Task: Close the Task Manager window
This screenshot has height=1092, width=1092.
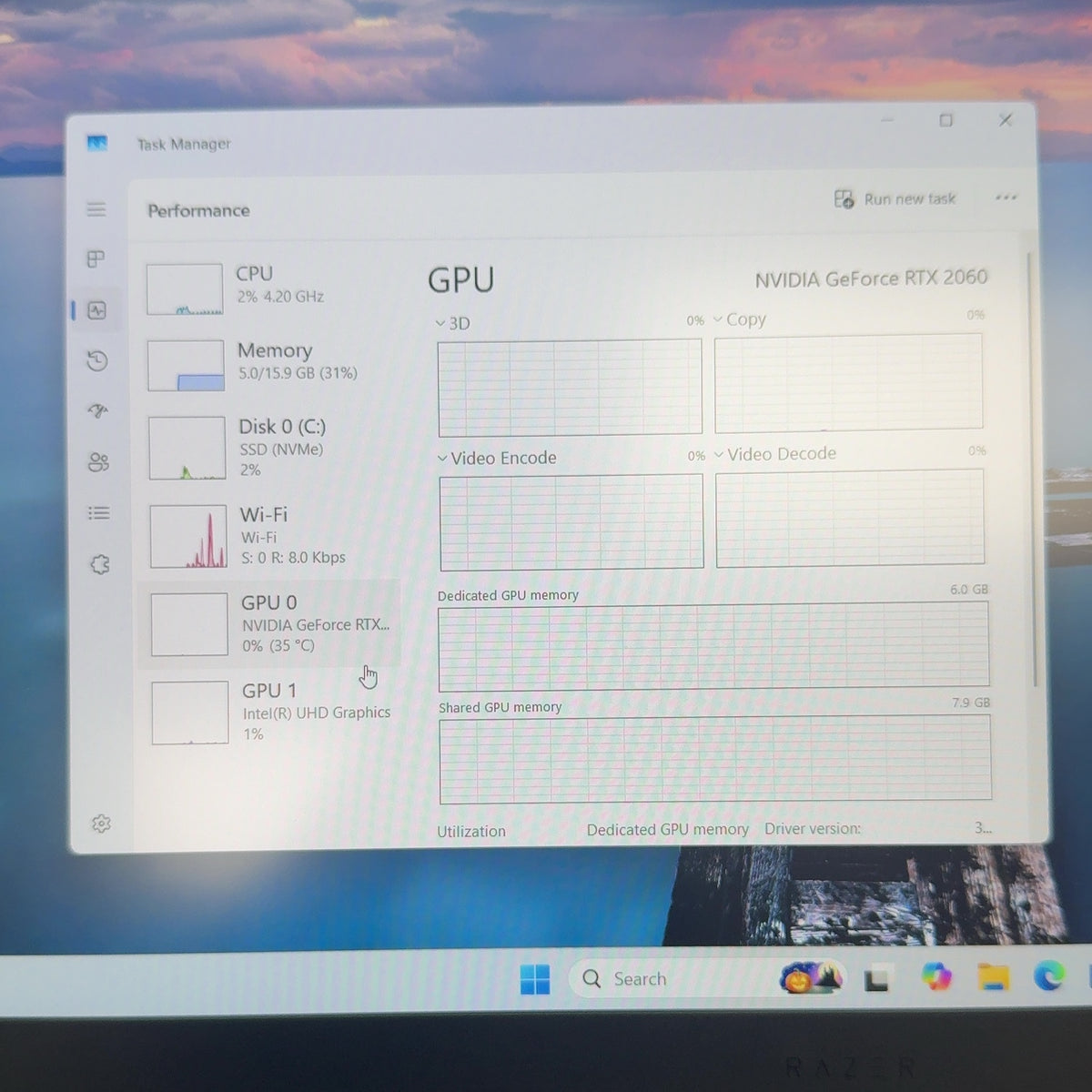Action: pos(1006,119)
